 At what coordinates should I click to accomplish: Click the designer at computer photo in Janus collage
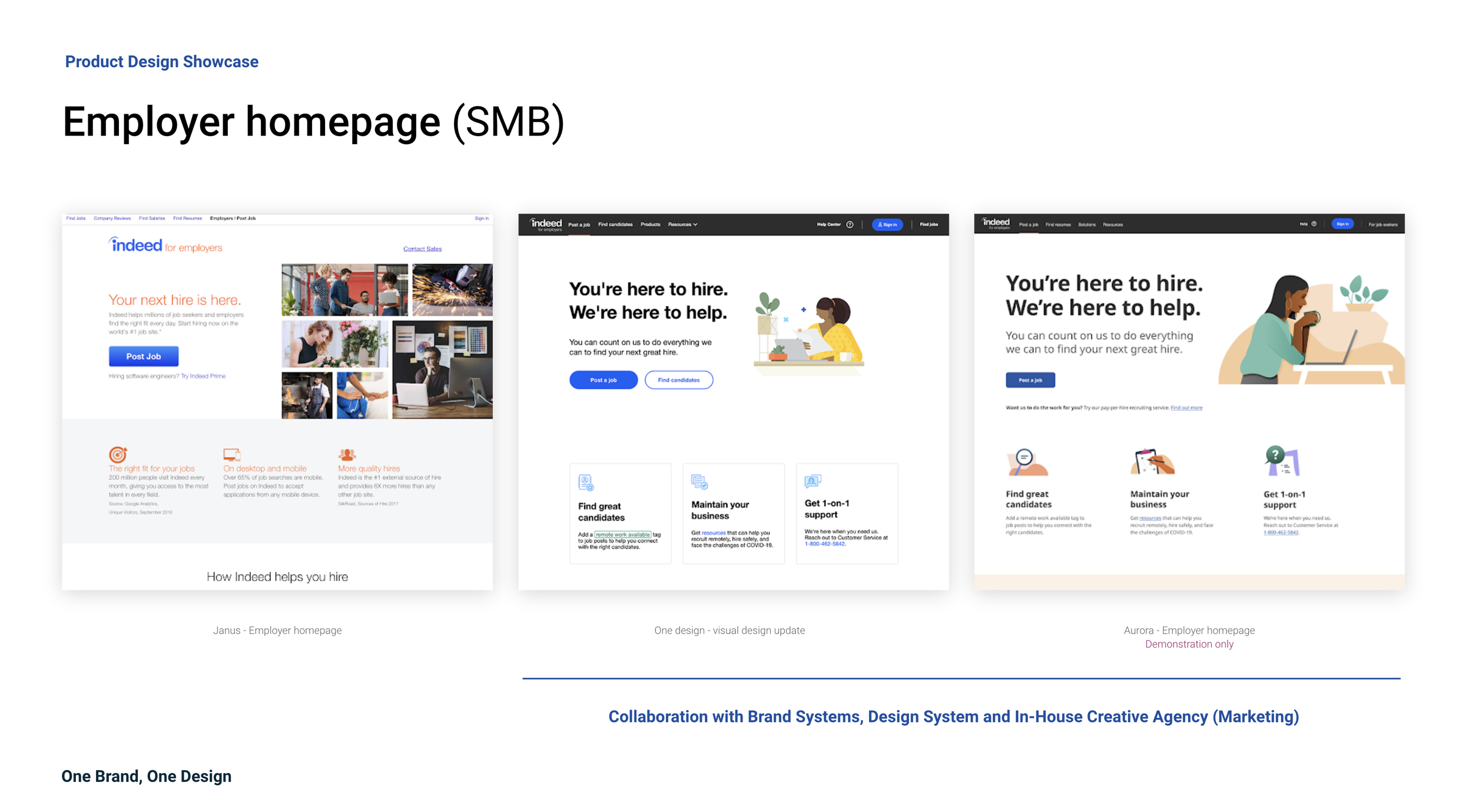(x=442, y=369)
